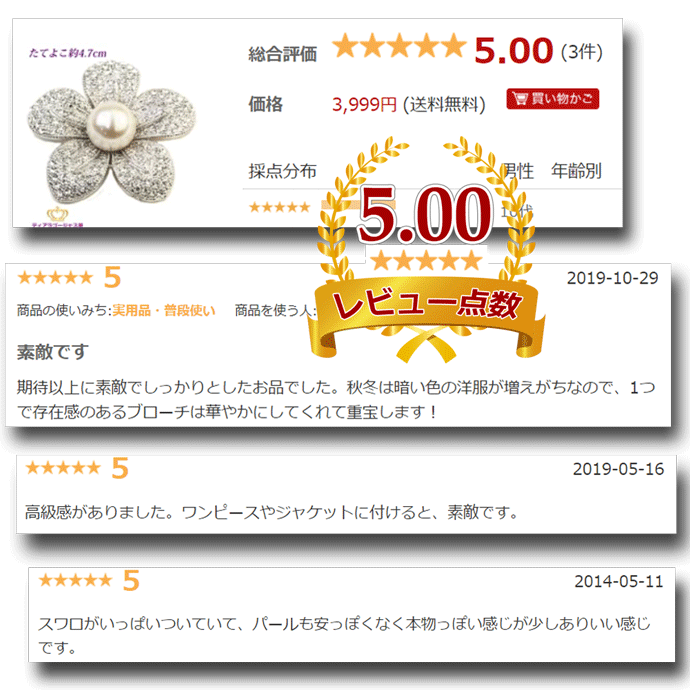Select the 男性 tab
Viewport: 690px width, 690px height.
point(518,171)
